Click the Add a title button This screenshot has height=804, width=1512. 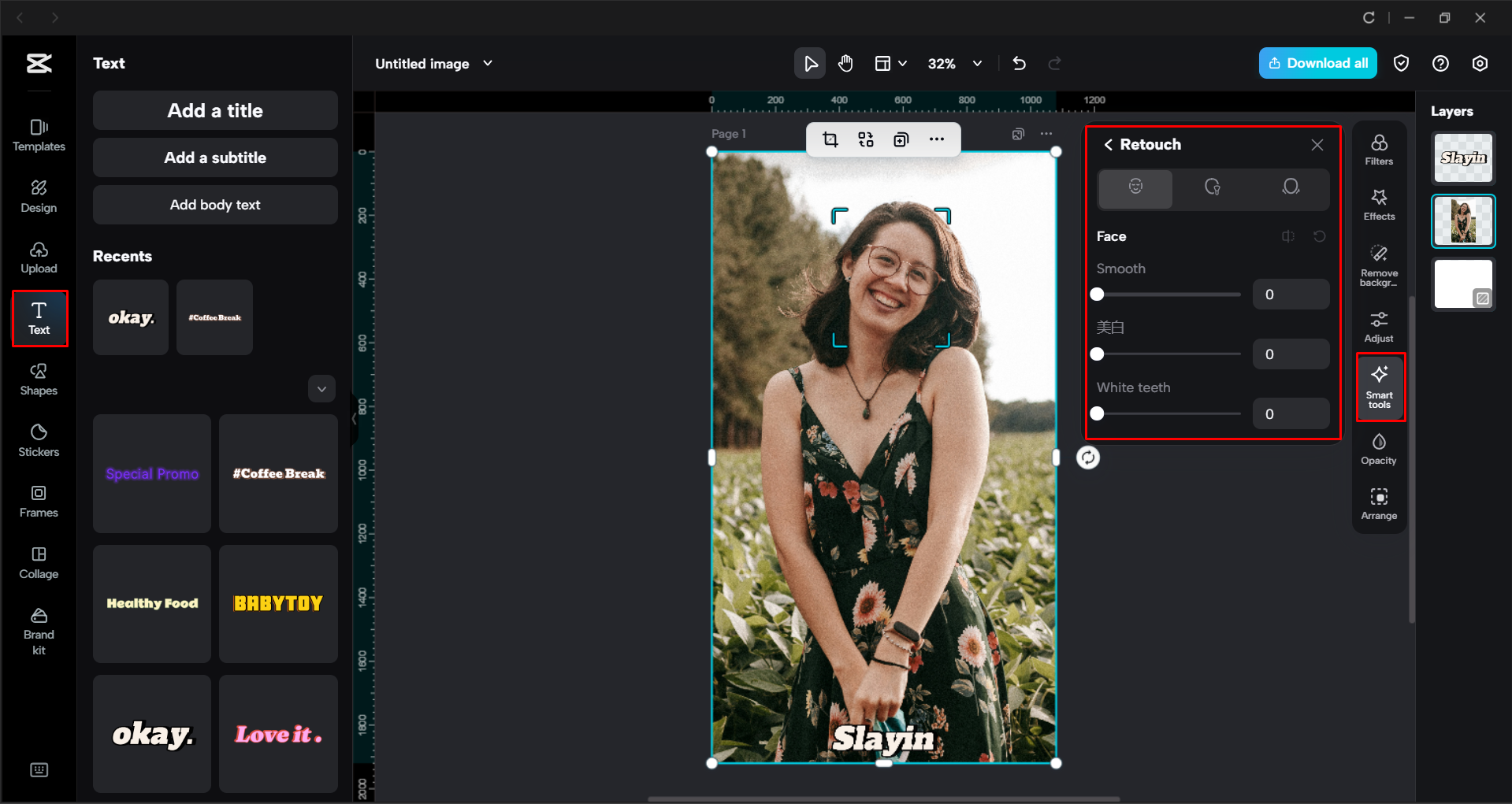click(214, 110)
